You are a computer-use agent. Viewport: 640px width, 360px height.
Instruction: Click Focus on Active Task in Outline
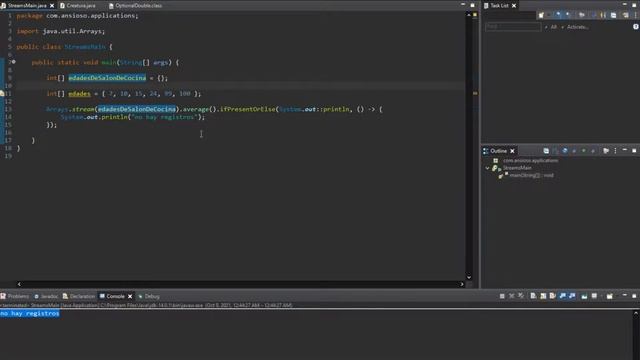click(x=606, y=151)
